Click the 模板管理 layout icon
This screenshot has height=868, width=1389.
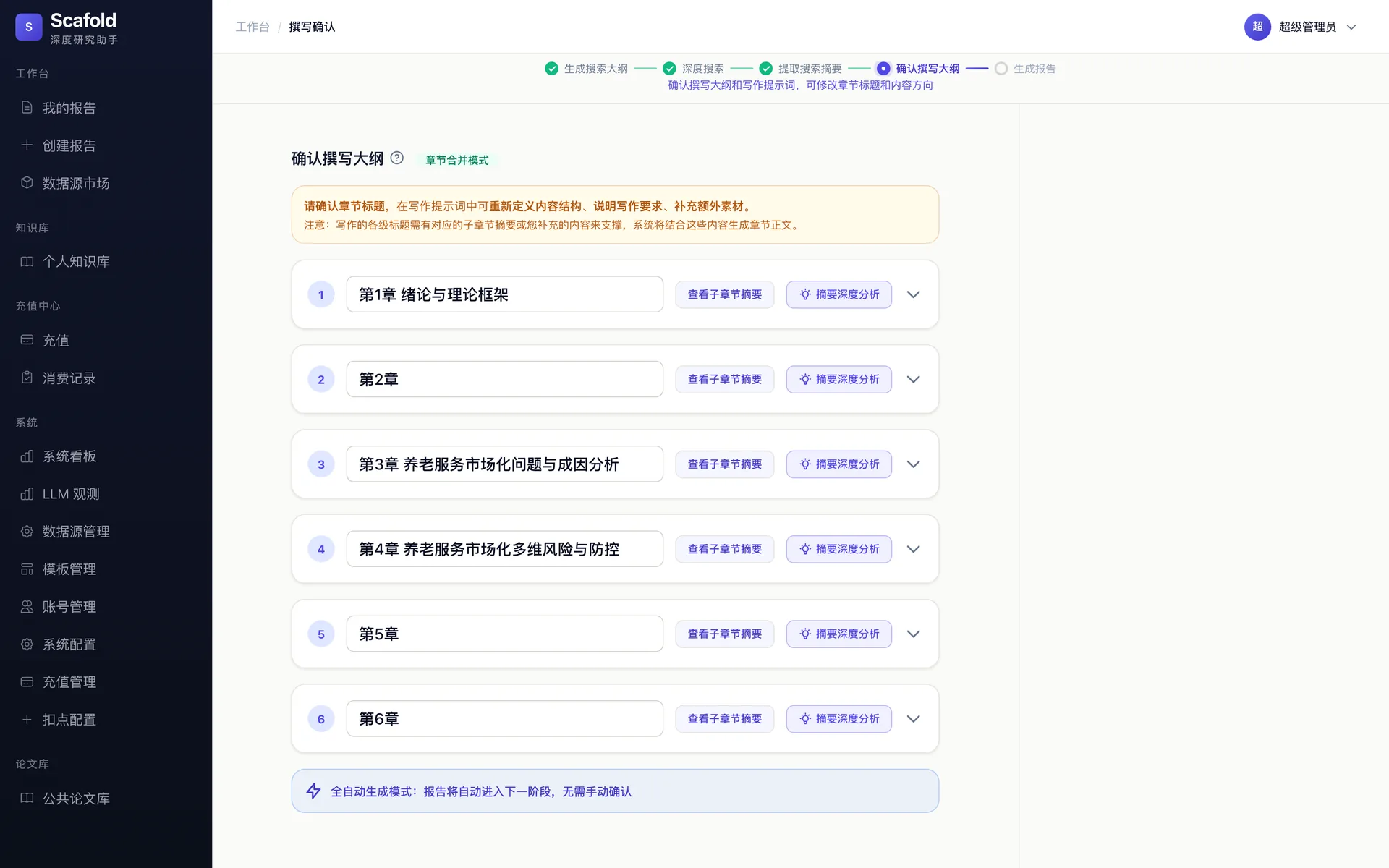point(27,569)
